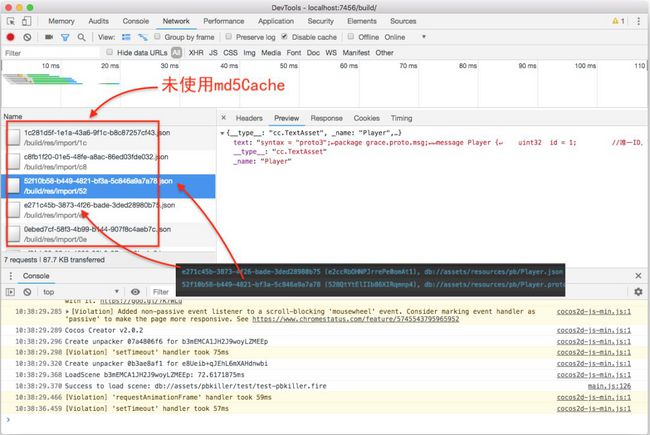Click the network Filter text field
The image size is (650, 435).
[x=51, y=53]
